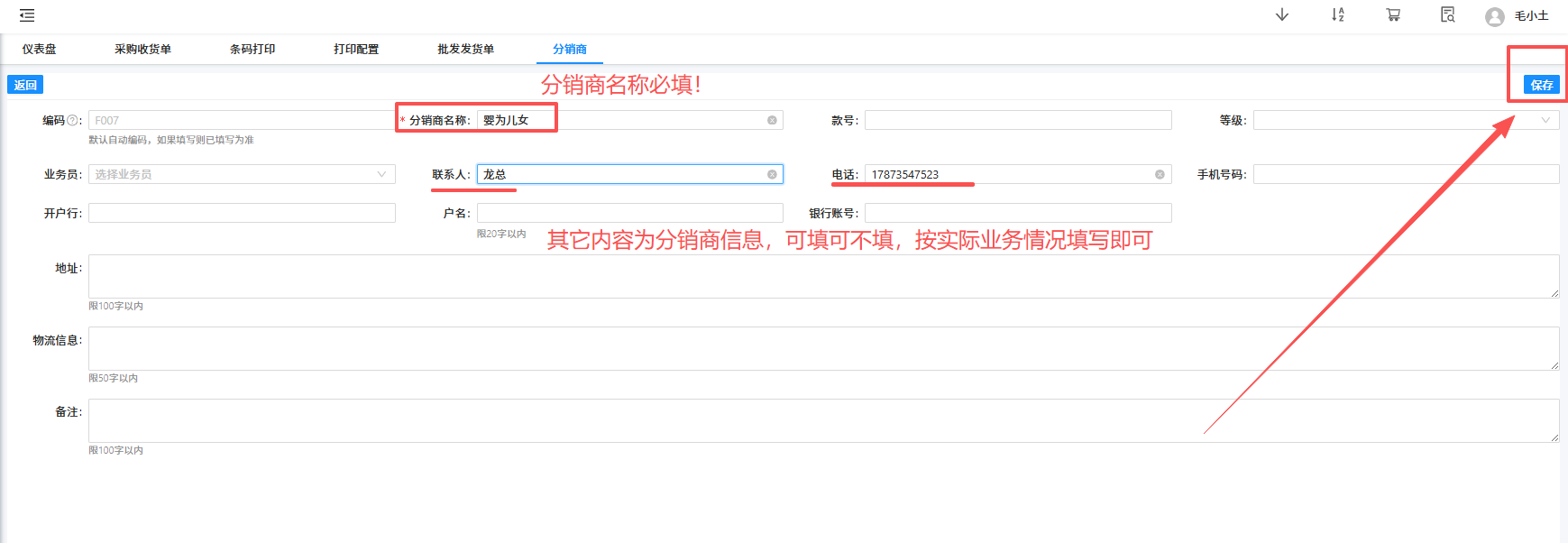Expand the 业务员 dropdown
The height and width of the screenshot is (543, 1568).
tap(242, 174)
